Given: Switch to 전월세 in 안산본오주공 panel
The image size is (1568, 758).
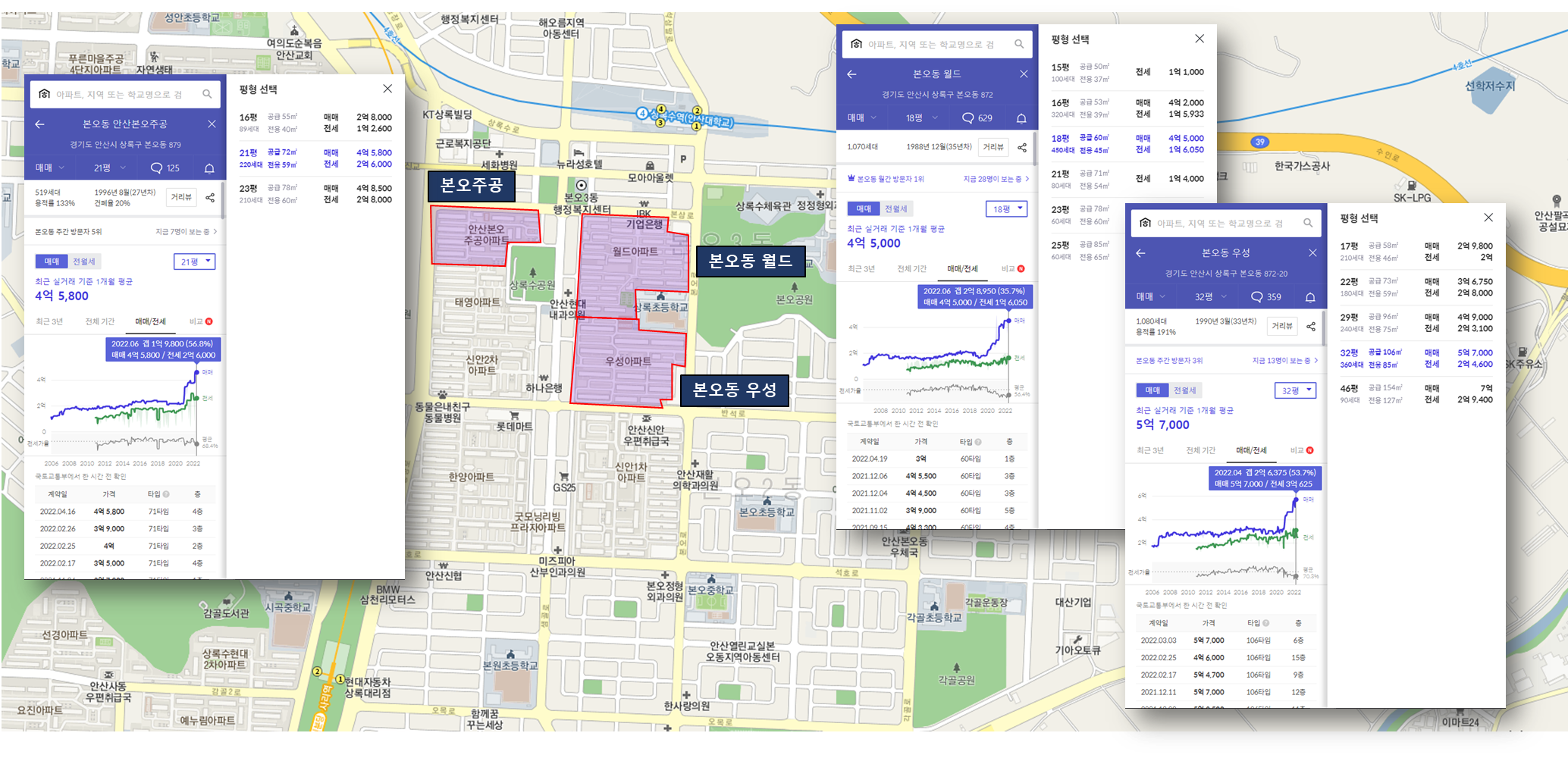Looking at the screenshot, I should coord(83,262).
